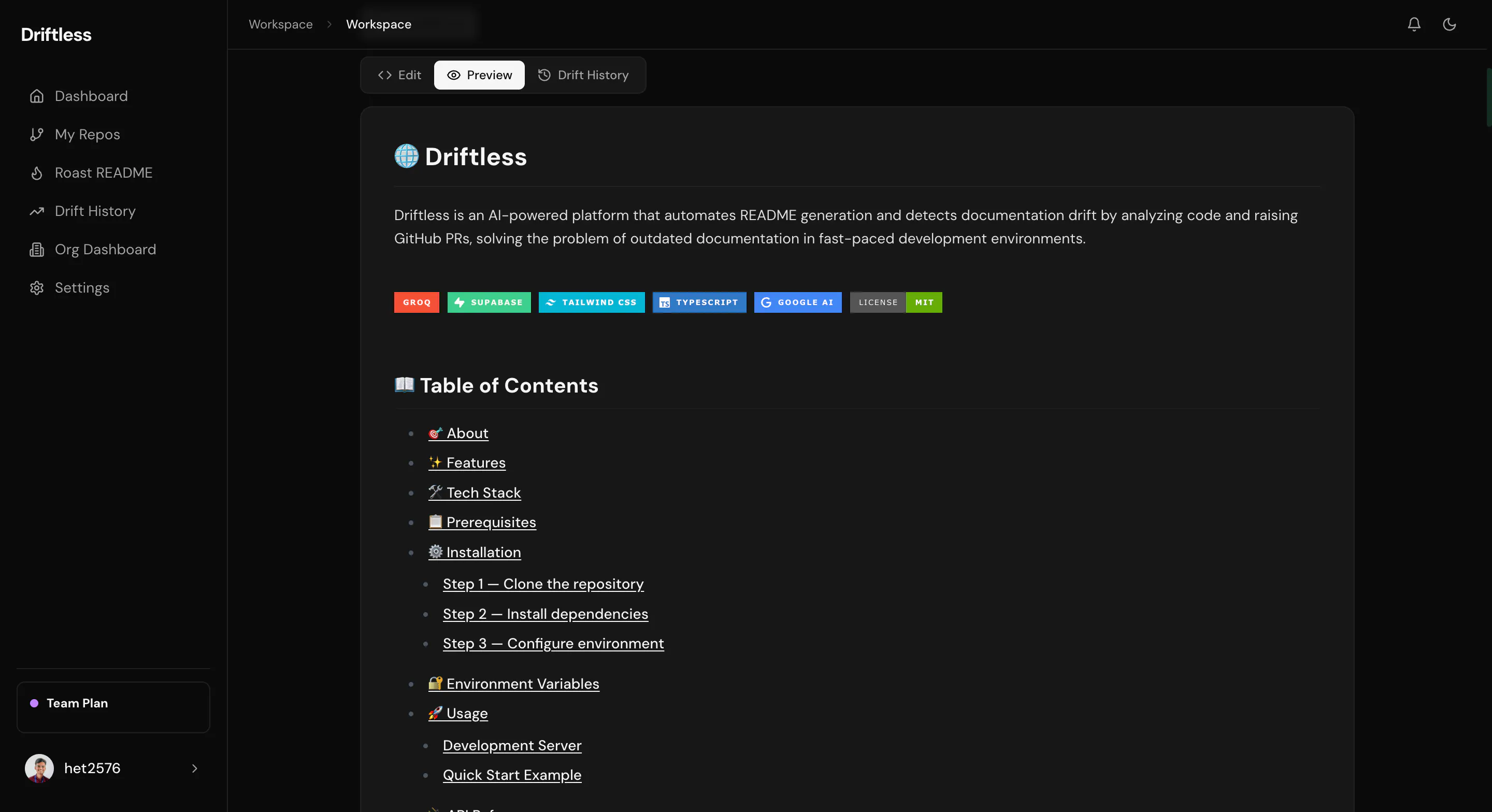Screen dimensions: 1492x812
Task: Open Step 3 — Configure environment link
Action: [554, 644]
